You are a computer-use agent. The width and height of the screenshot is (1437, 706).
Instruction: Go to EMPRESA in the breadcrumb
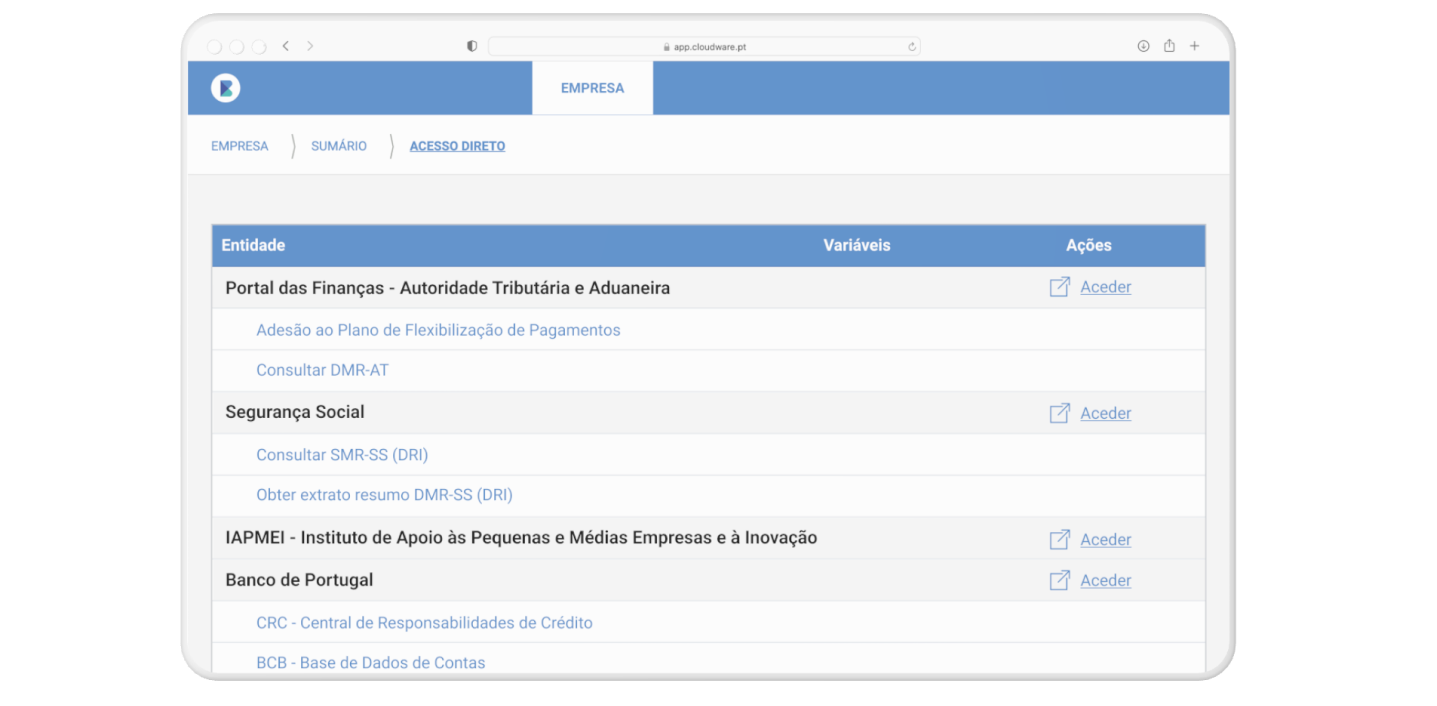(240, 146)
